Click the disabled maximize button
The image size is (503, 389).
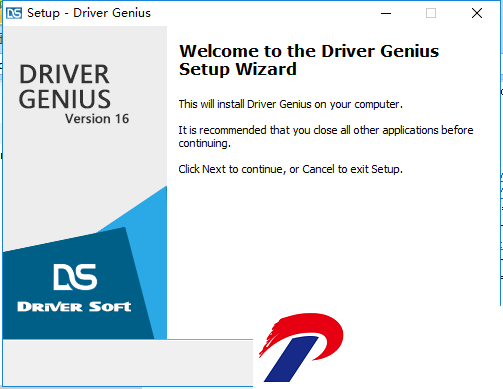click(x=431, y=13)
